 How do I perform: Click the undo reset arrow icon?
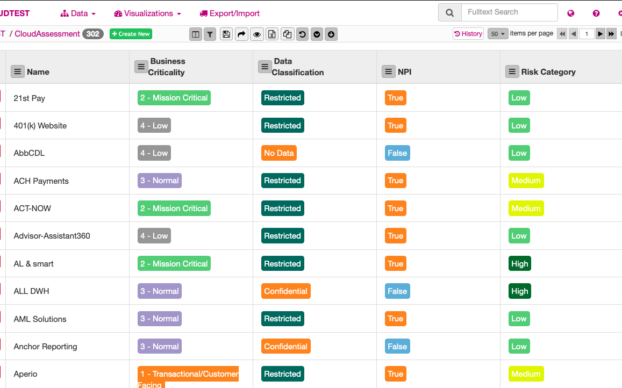302,34
